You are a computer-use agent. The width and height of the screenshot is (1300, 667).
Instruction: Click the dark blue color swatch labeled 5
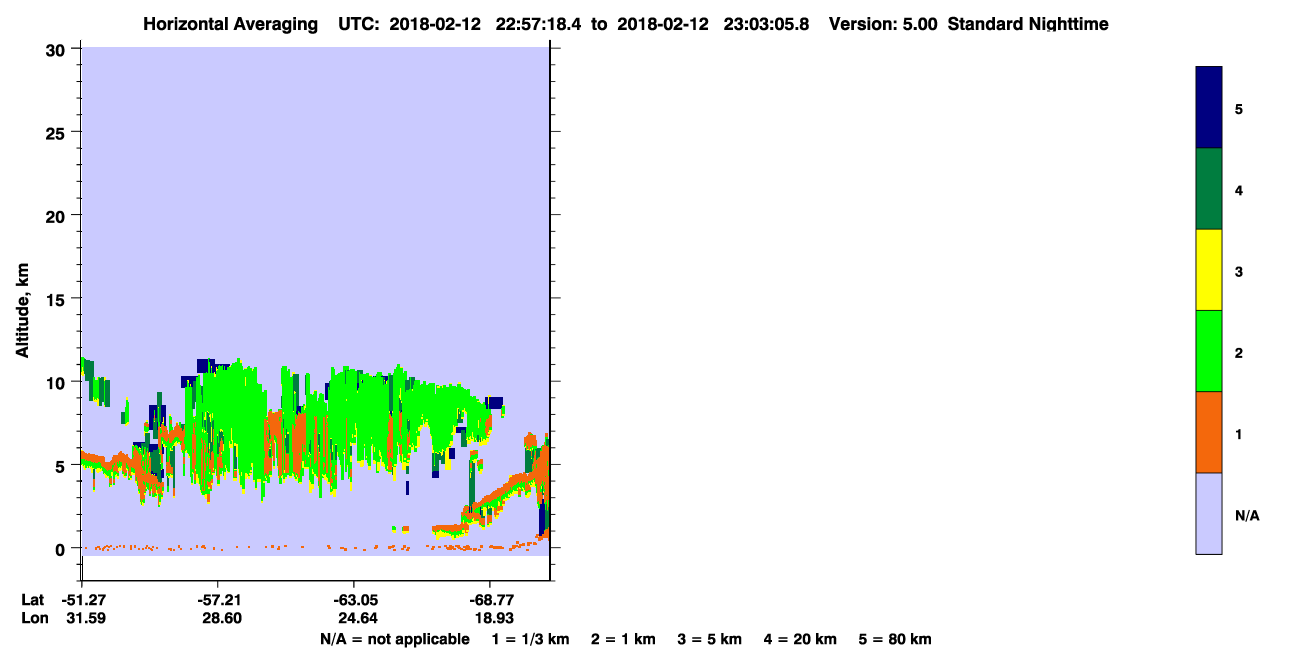[x=1209, y=107]
